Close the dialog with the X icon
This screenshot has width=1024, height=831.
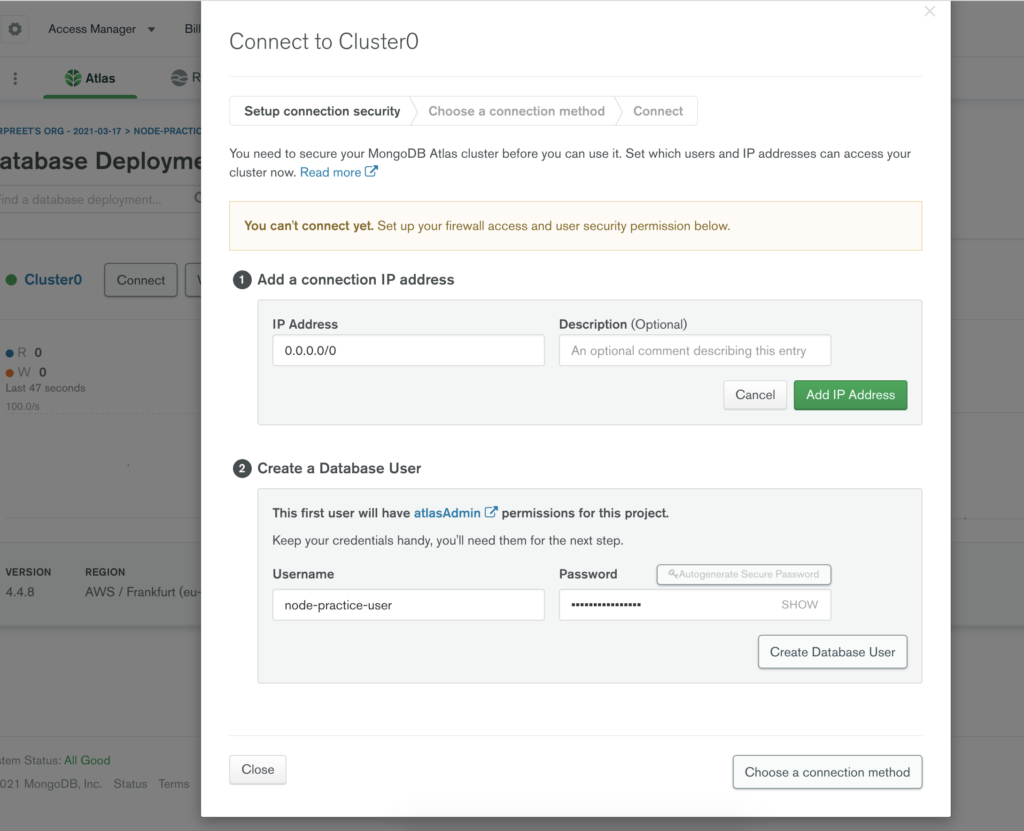tap(929, 11)
